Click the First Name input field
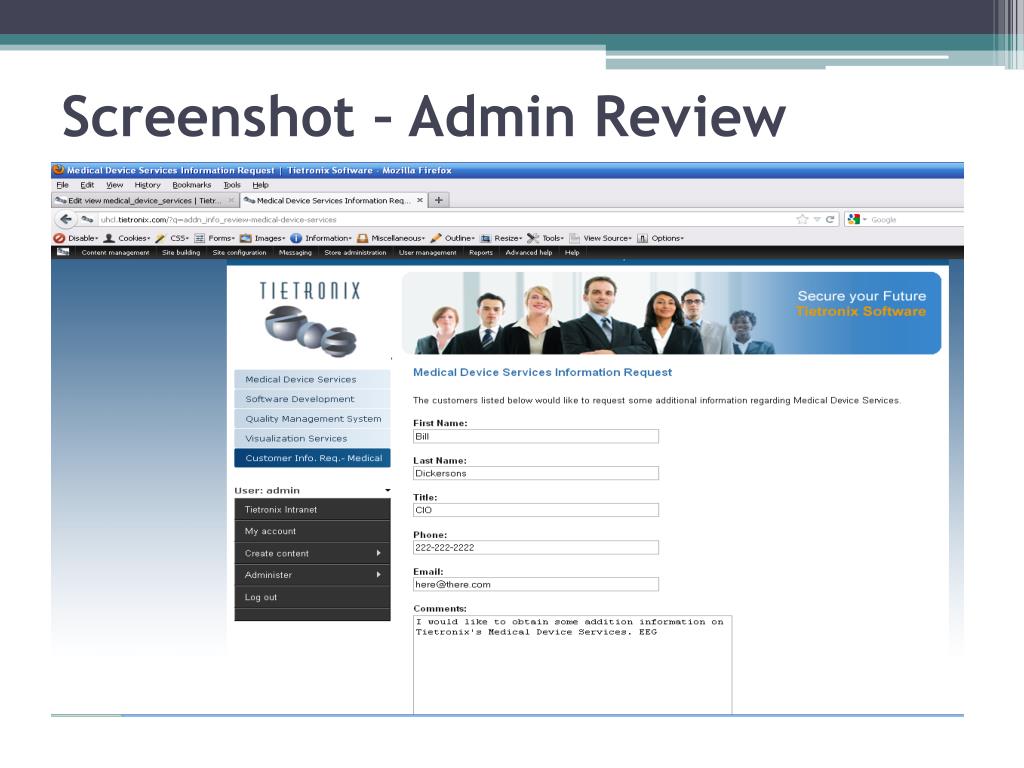This screenshot has width=1024, height=768. point(536,436)
